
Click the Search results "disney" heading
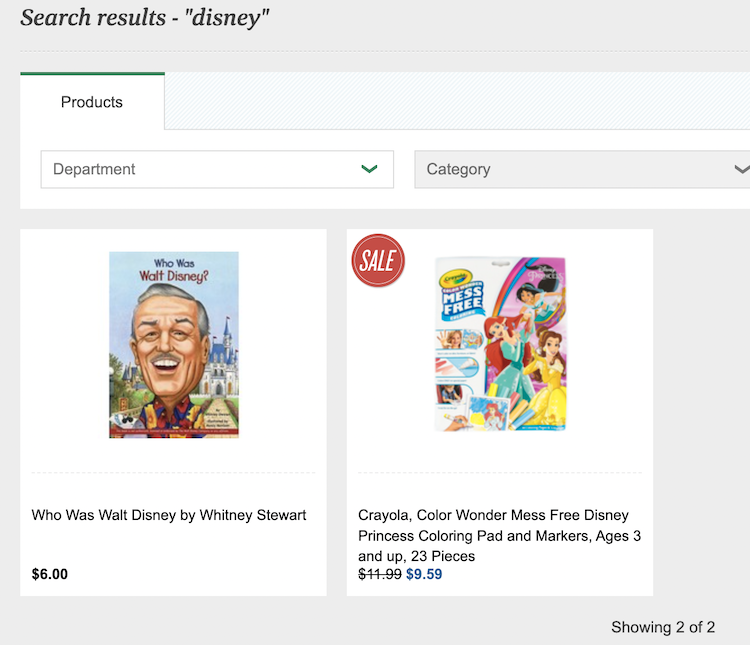[x=144, y=18]
